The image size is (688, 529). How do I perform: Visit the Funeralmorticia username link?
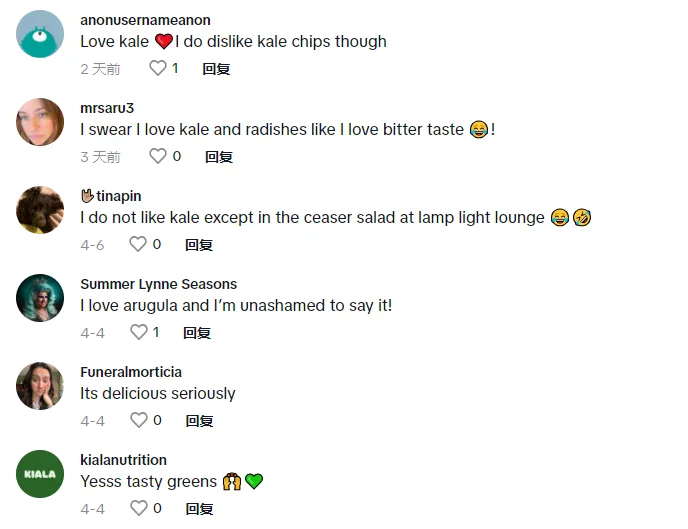click(x=131, y=372)
